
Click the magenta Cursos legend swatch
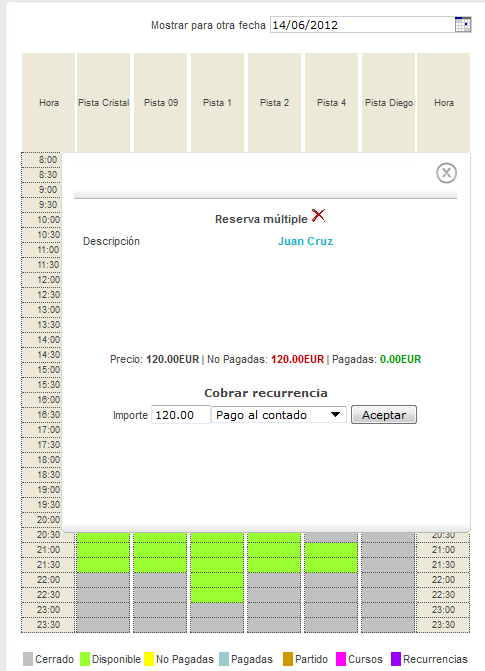coord(341,659)
